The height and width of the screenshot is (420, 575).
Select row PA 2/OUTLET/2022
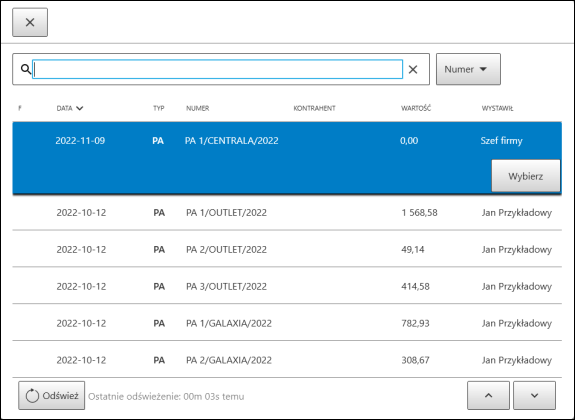[287, 249]
